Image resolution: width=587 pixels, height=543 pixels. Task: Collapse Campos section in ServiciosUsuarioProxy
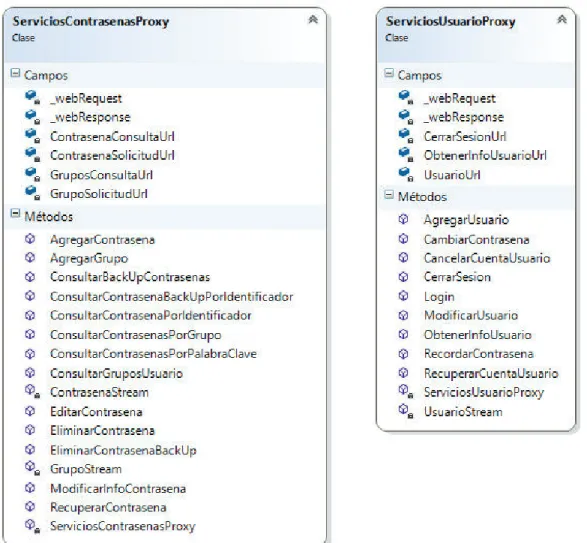(x=389, y=73)
